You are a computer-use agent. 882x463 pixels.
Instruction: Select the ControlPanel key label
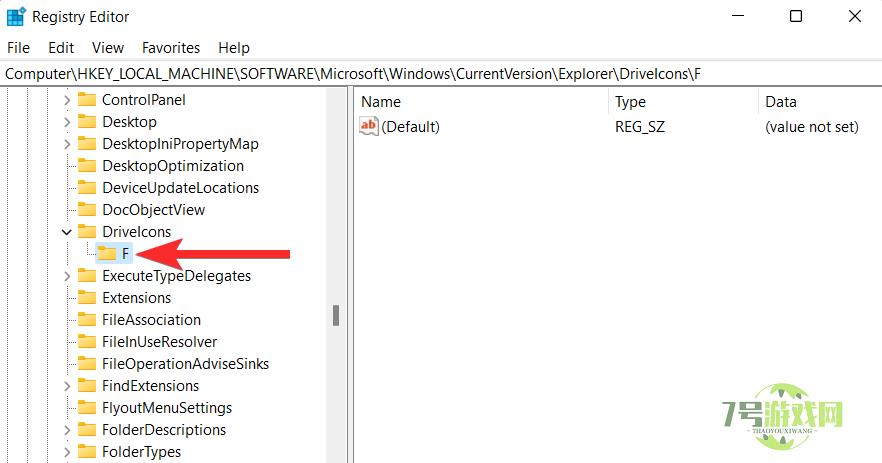click(x=144, y=100)
